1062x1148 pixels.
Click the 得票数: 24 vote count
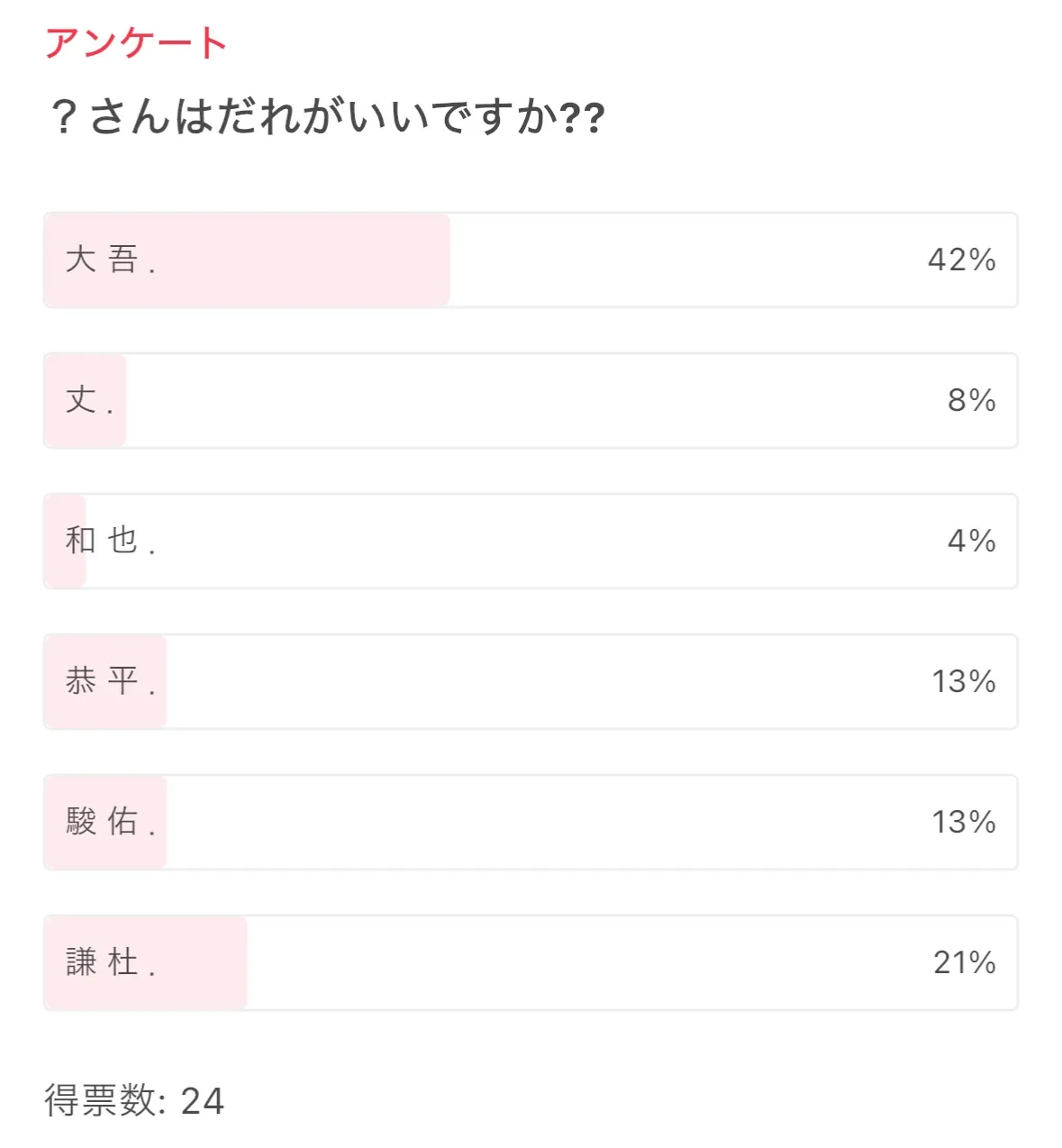(134, 1101)
